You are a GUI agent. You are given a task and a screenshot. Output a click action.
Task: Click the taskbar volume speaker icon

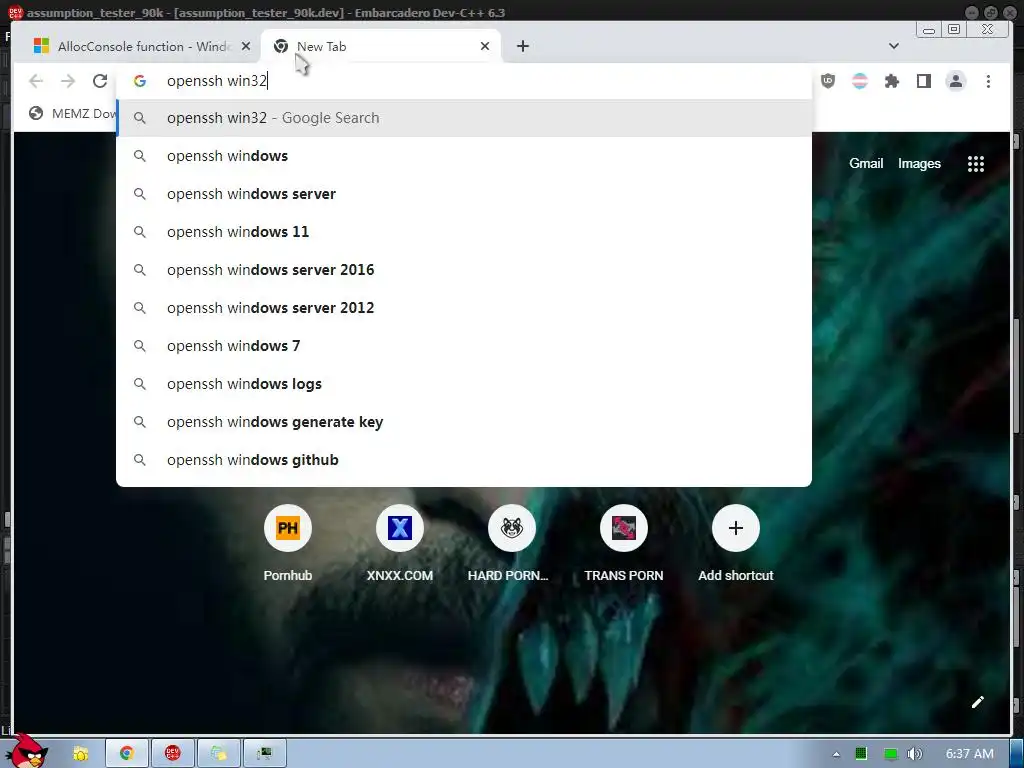click(915, 754)
